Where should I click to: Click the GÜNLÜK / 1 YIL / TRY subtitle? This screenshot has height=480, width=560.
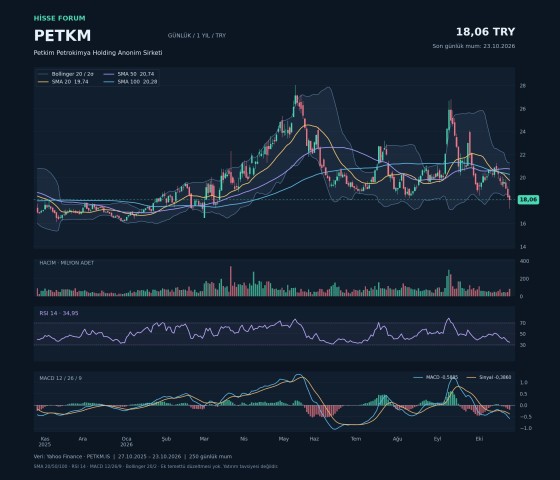click(x=197, y=36)
